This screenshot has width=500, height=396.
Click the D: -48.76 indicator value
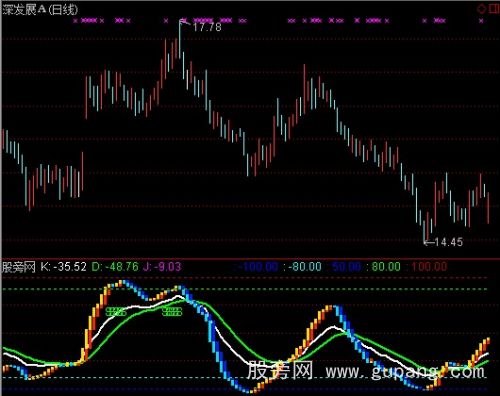click(115, 267)
